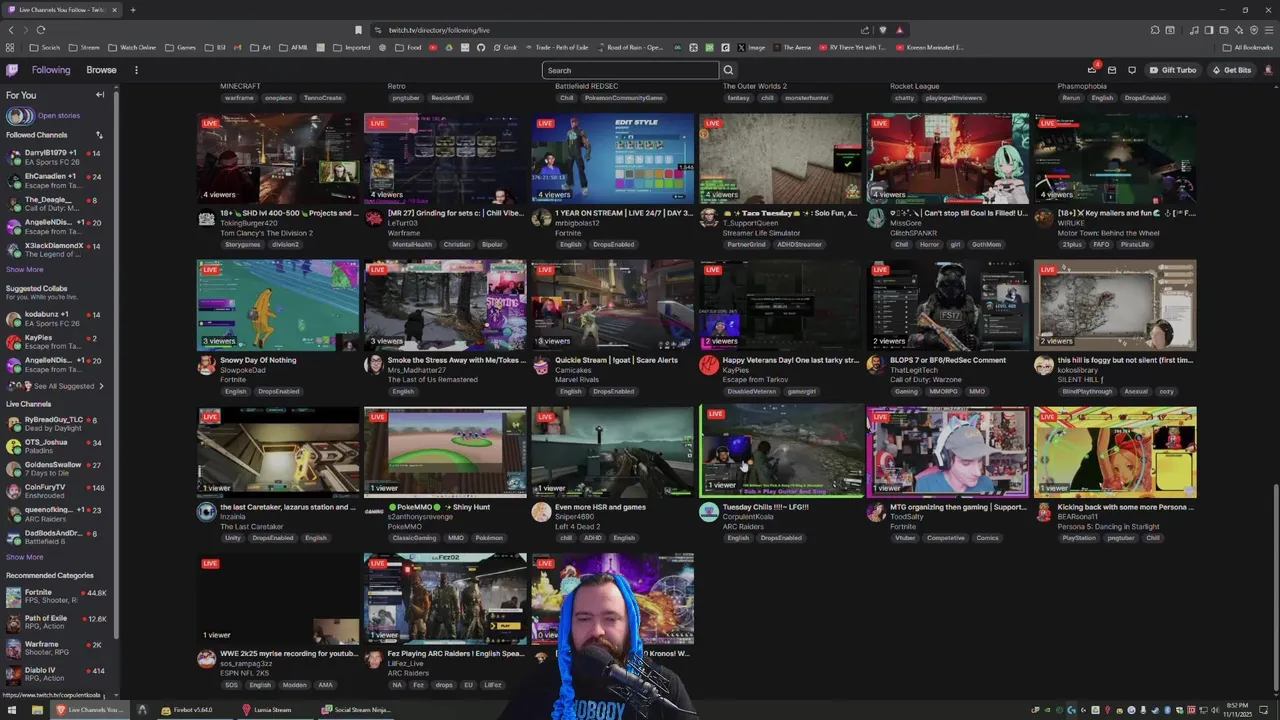Click the Twitch search field
The width and height of the screenshot is (1280, 720).
click(x=630, y=70)
